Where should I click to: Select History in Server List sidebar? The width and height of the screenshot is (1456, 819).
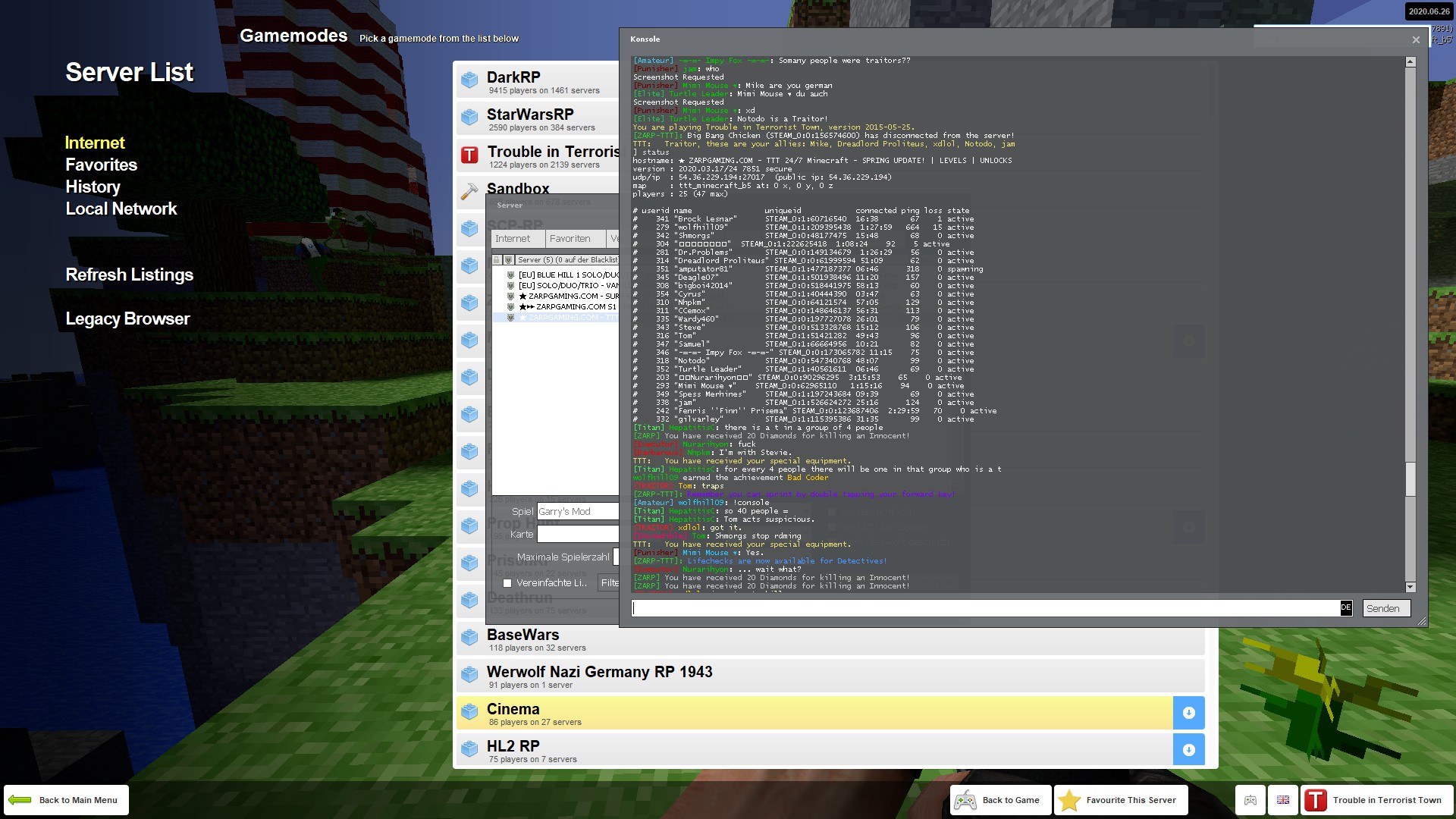click(93, 187)
